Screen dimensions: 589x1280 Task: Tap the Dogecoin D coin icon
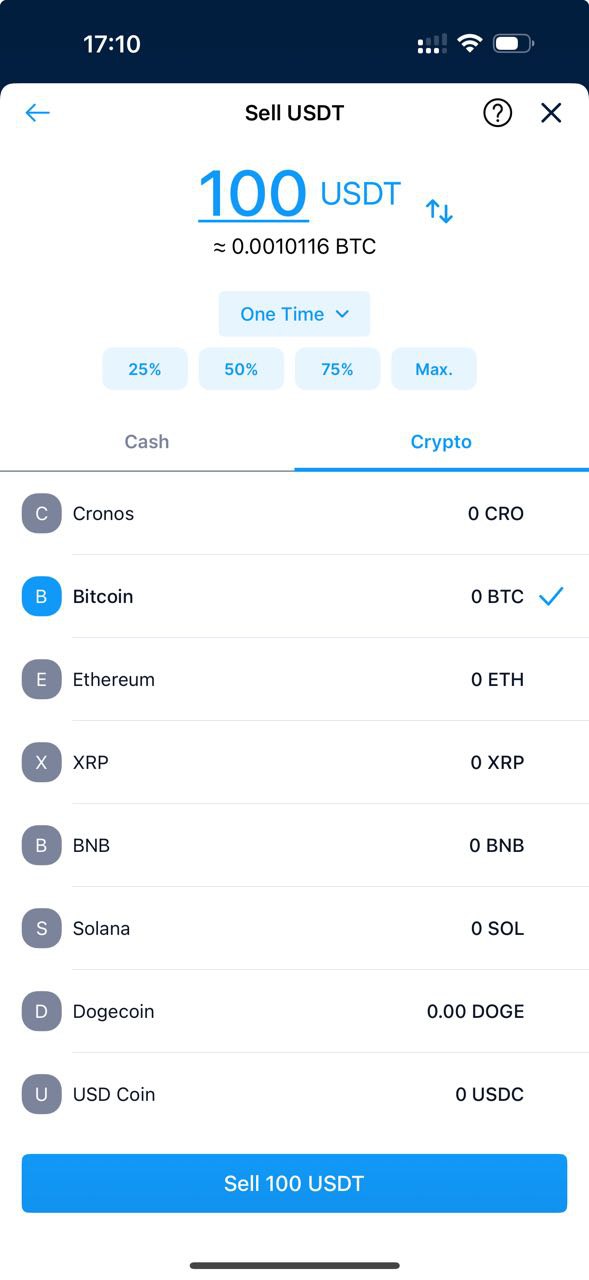(x=41, y=1012)
